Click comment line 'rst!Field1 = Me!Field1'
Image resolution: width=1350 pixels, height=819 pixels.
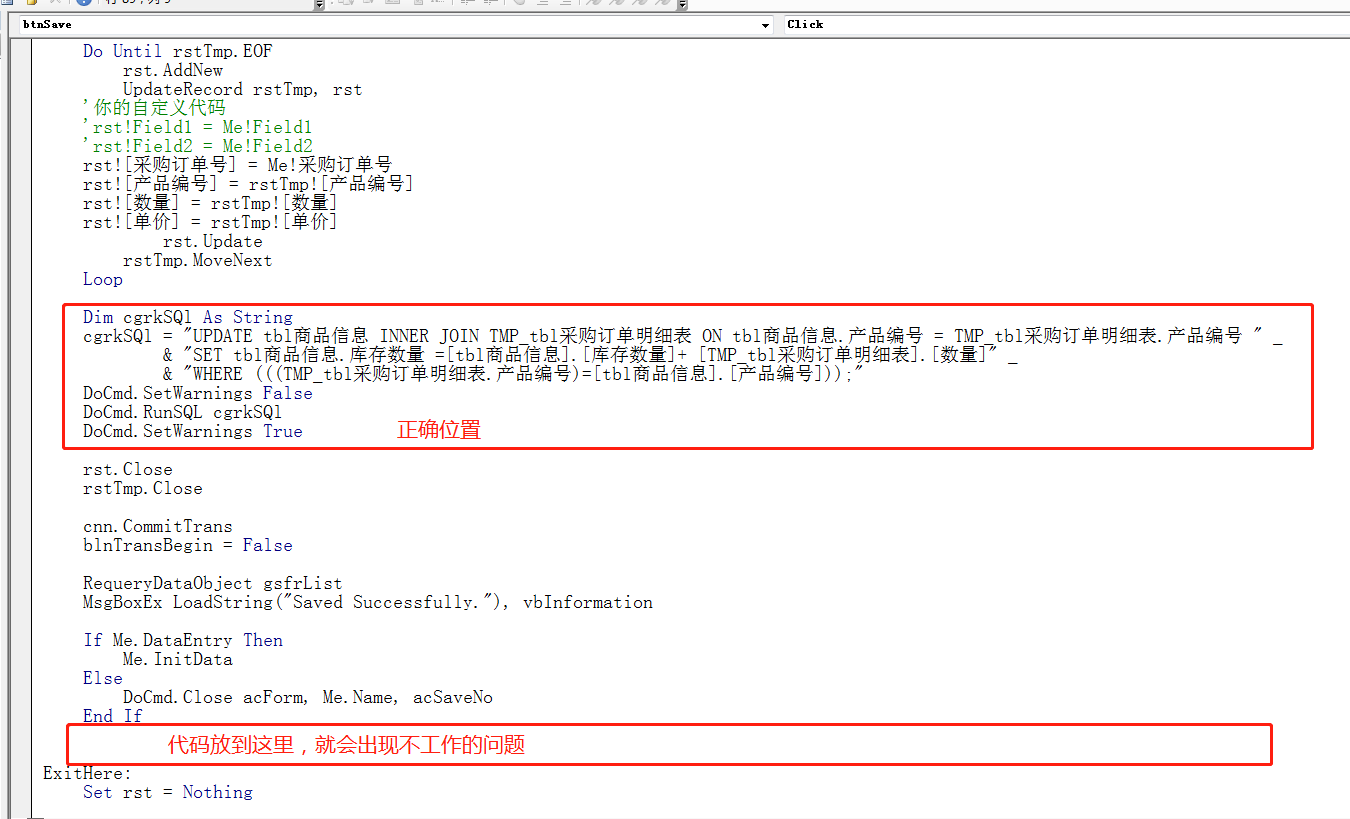point(198,127)
